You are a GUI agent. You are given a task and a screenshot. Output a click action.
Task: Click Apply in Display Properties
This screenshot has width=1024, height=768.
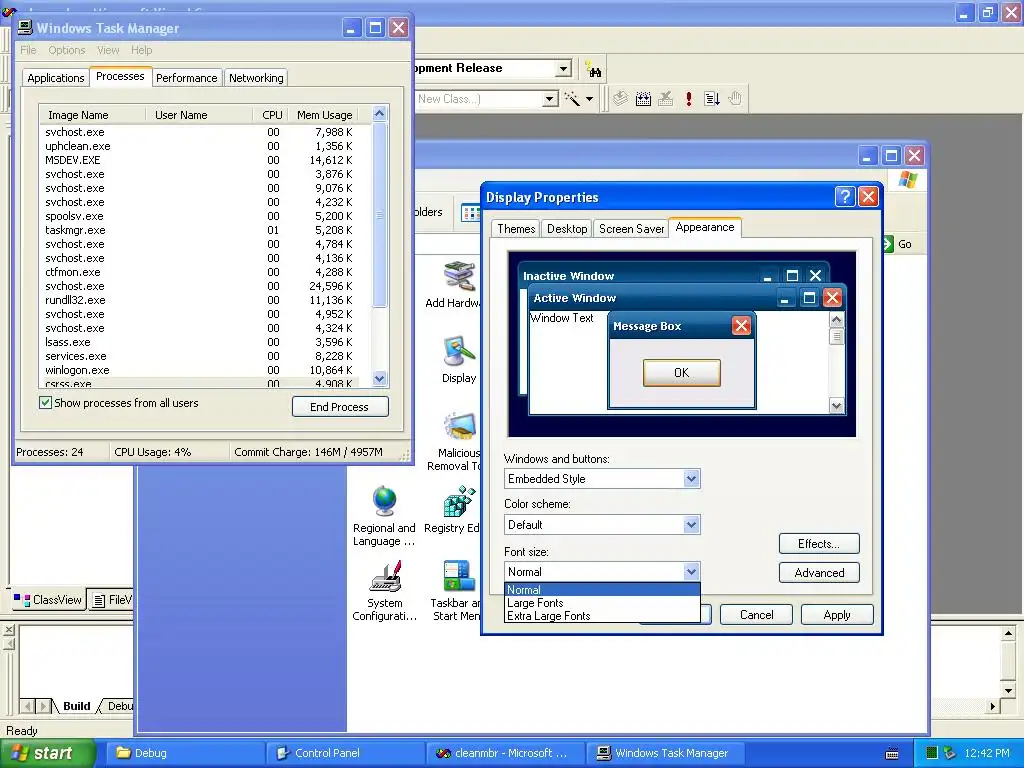pos(837,615)
